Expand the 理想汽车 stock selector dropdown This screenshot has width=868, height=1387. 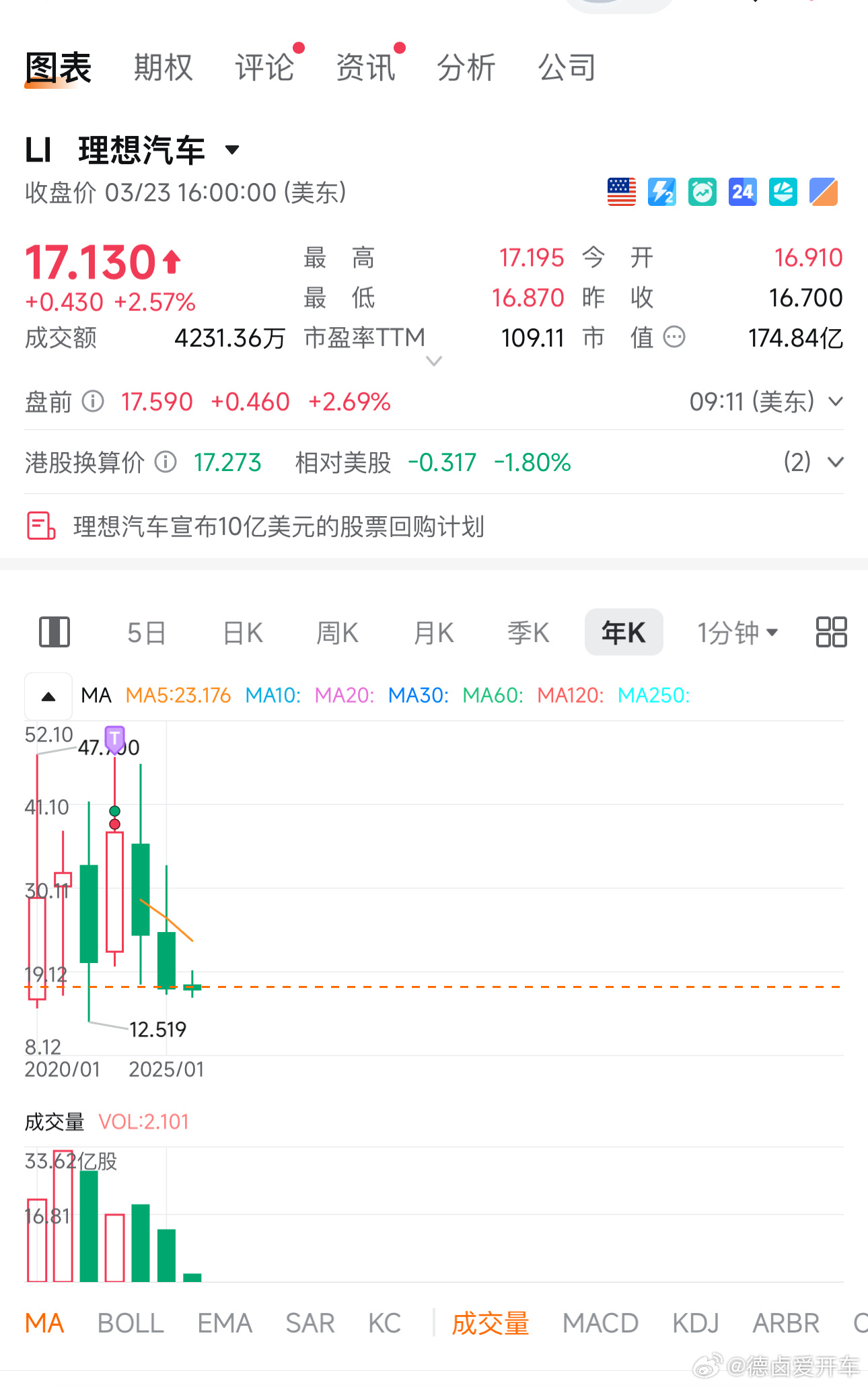232,149
